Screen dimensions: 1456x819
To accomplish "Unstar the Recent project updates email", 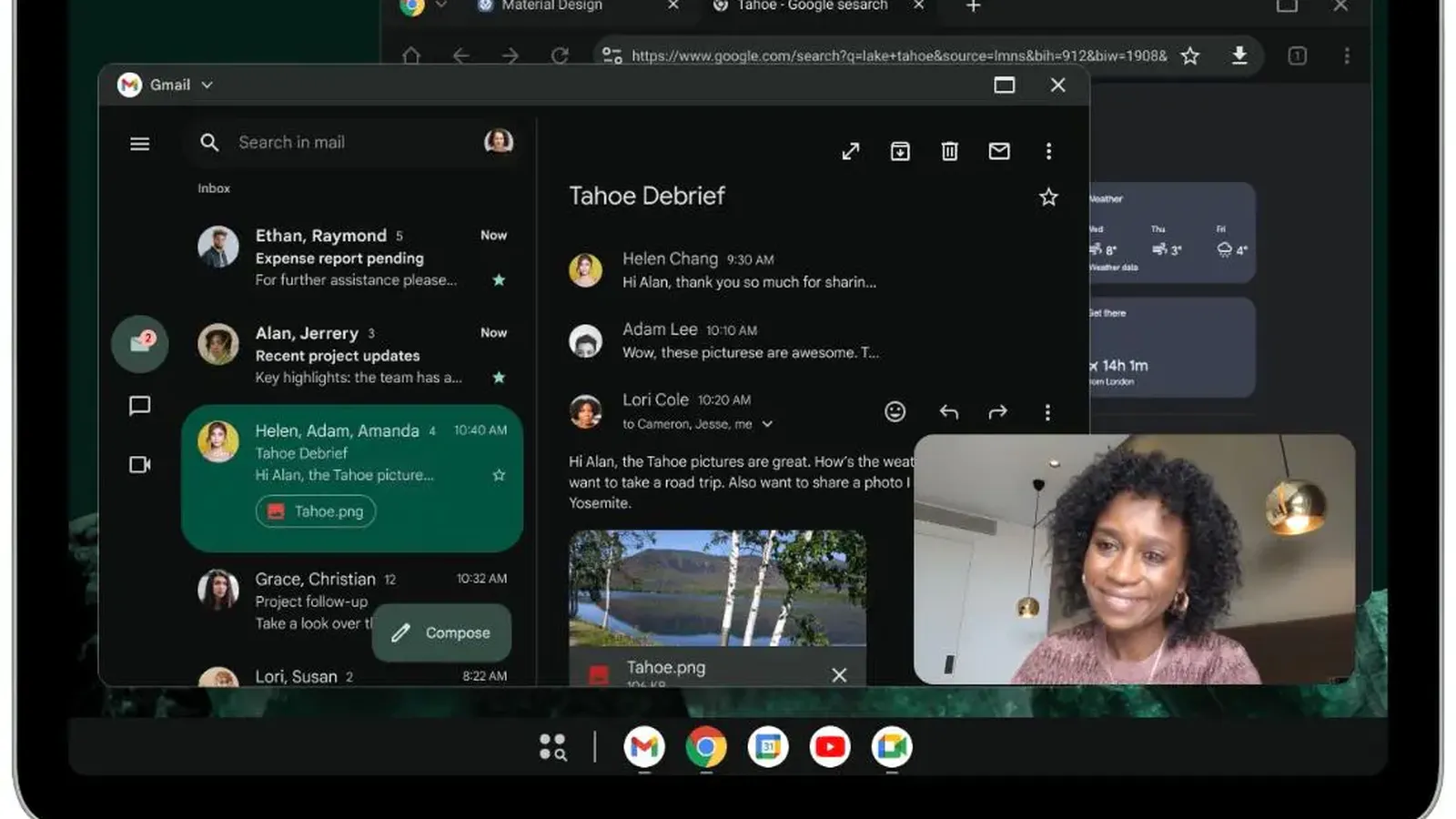I will click(499, 377).
